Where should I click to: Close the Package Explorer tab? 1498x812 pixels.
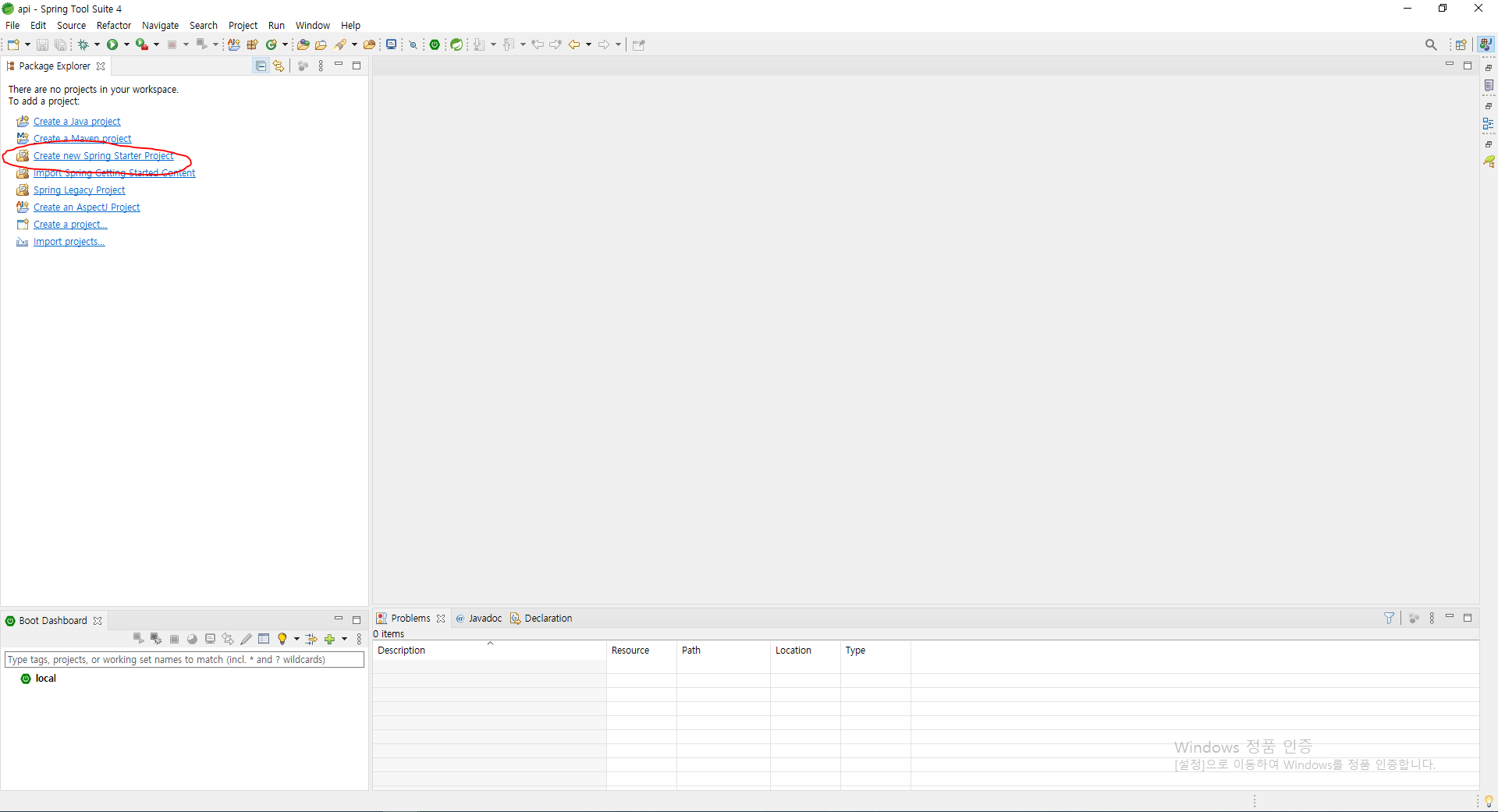click(x=101, y=66)
